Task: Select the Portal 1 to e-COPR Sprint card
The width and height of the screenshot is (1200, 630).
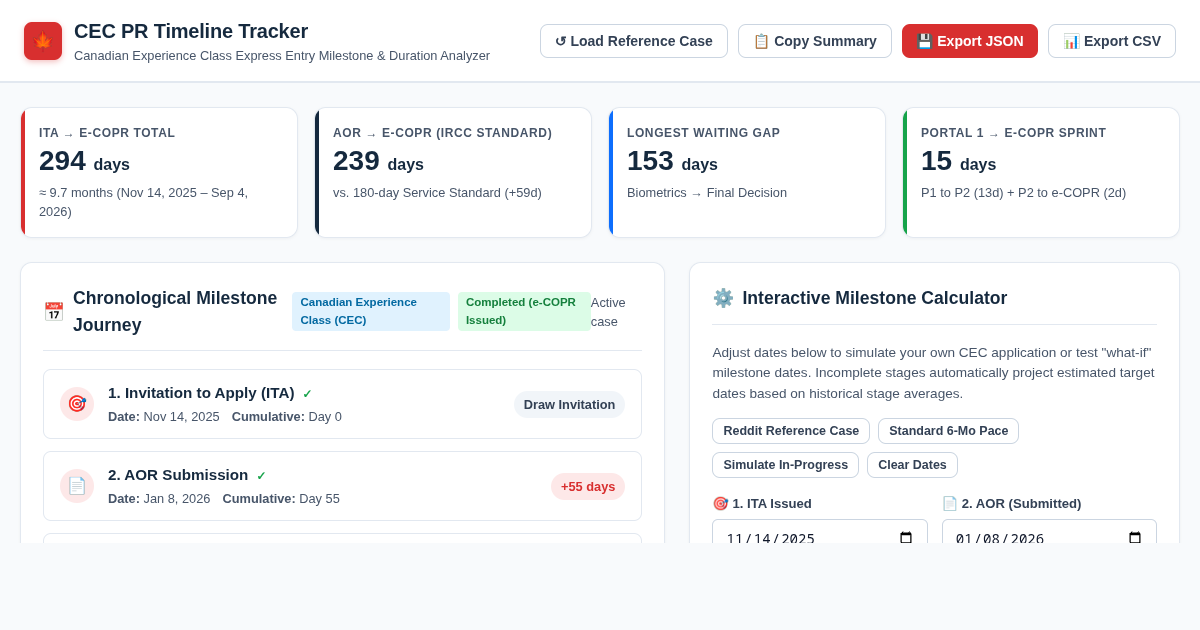Action: coord(1041,172)
